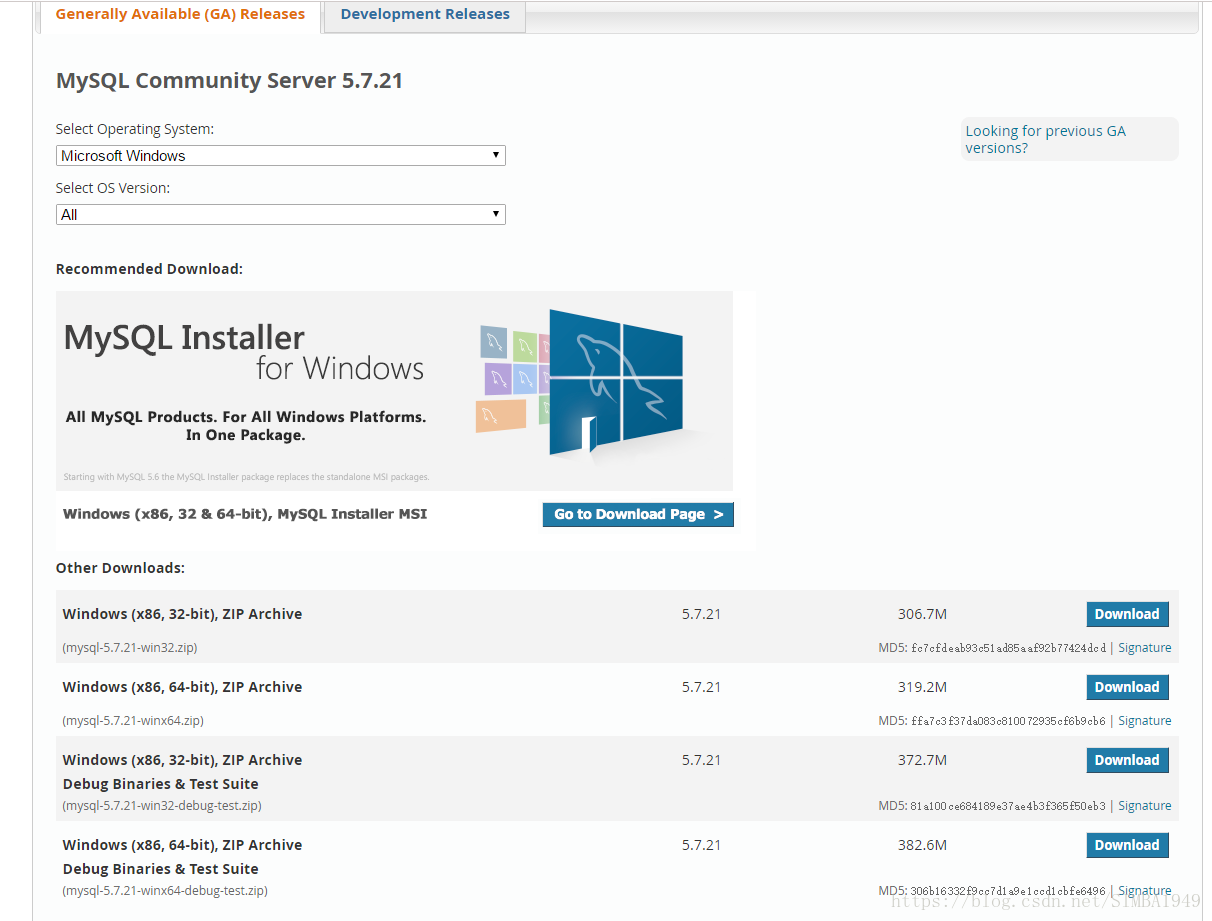Click the Recommended Download: label
Screen dimensions: 1212x921
[149, 269]
